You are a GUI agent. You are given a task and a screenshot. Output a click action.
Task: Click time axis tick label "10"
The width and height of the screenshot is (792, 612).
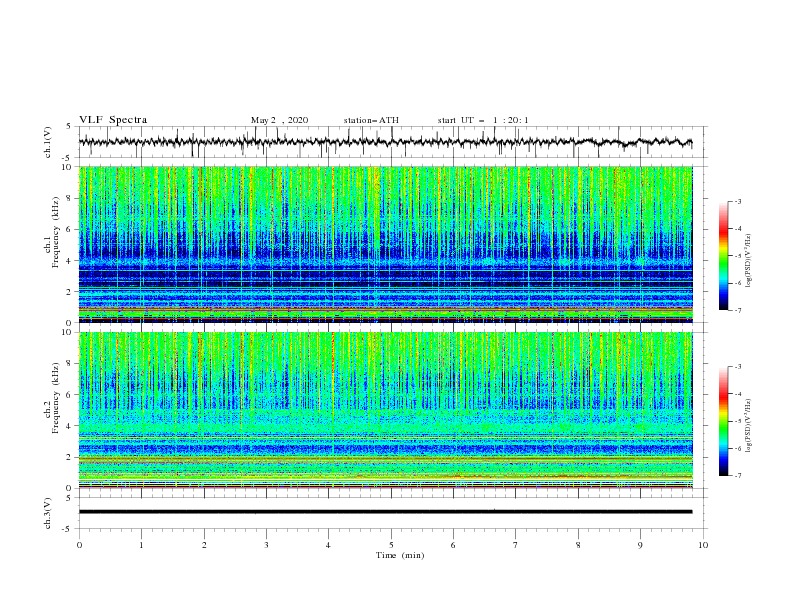(x=703, y=545)
